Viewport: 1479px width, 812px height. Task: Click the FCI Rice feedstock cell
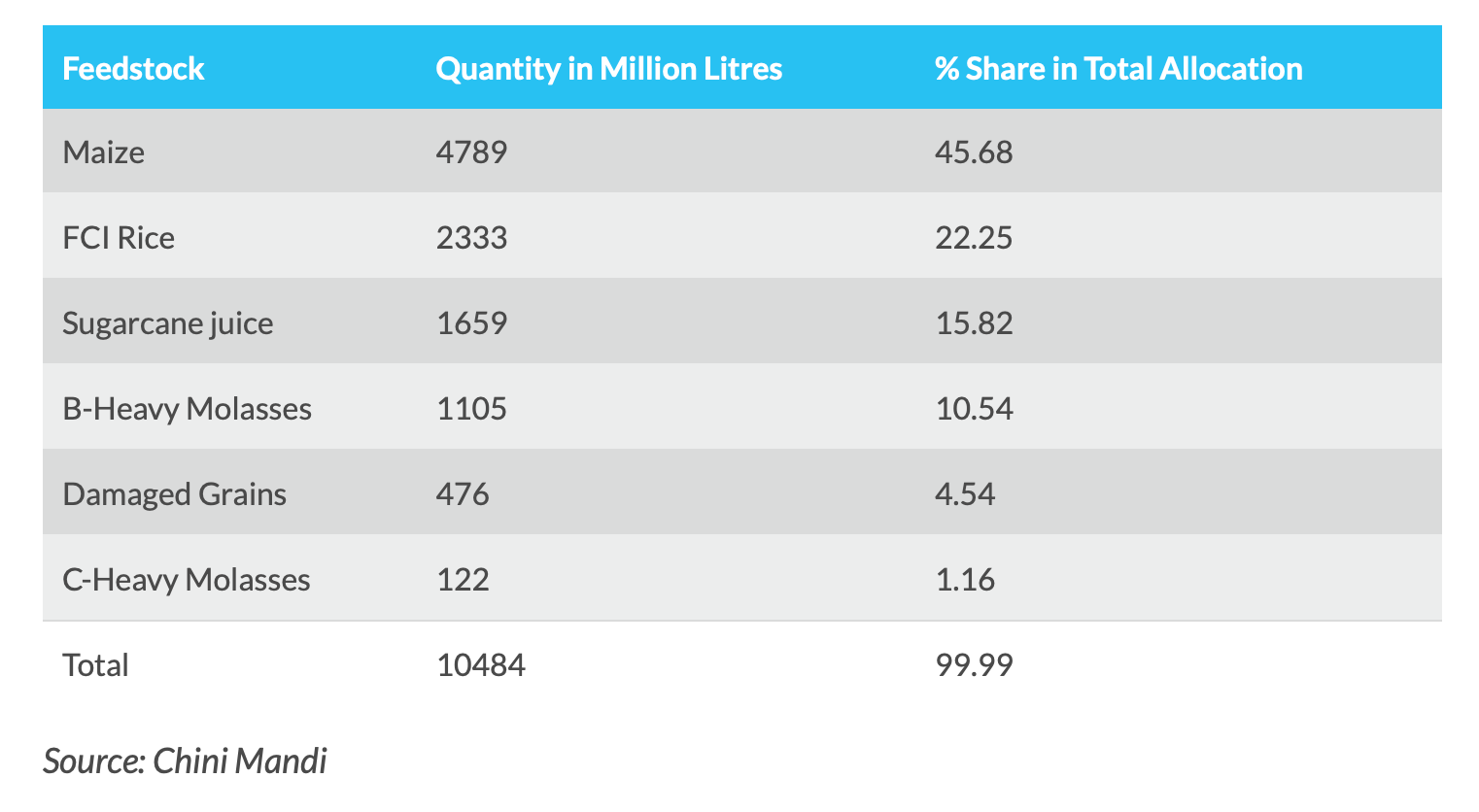coord(119,238)
